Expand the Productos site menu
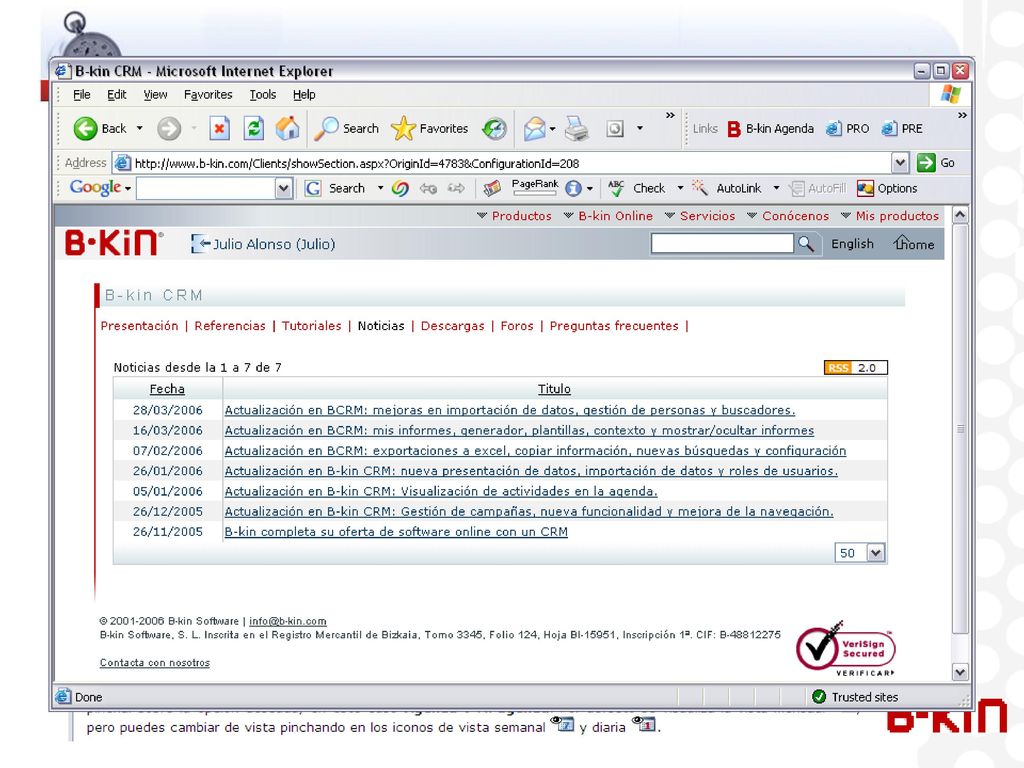Image resolution: width=1024 pixels, height=768 pixels. tap(515, 216)
